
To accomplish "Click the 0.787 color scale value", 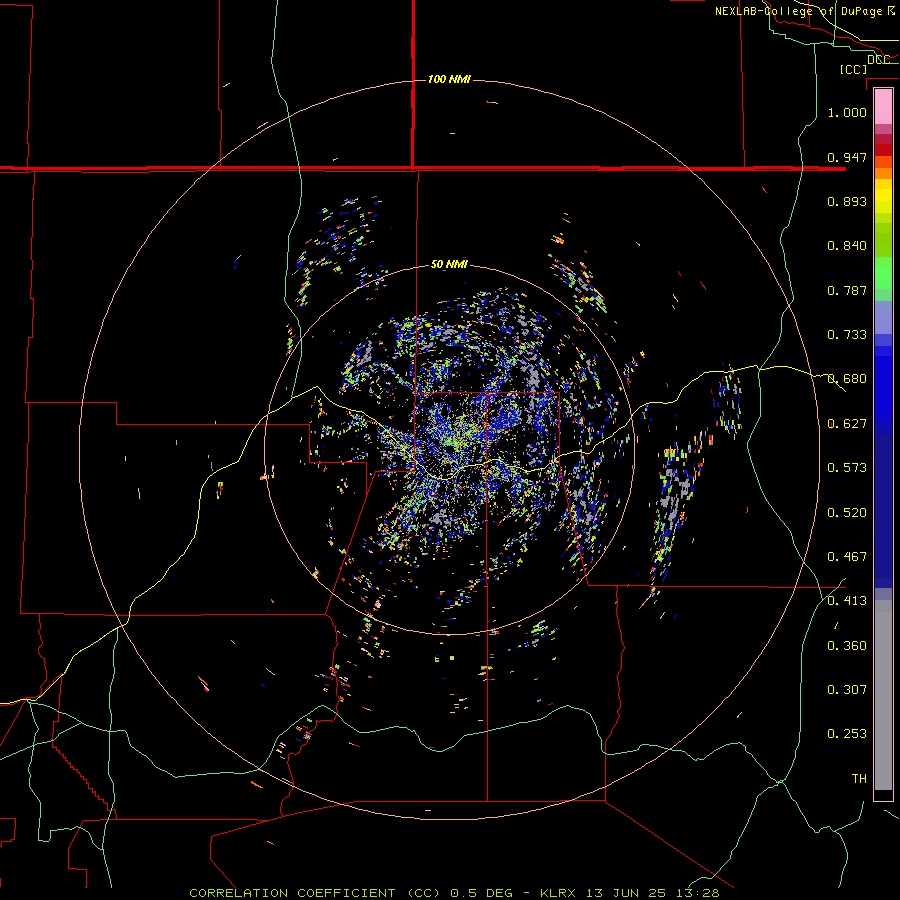I will [x=847, y=290].
